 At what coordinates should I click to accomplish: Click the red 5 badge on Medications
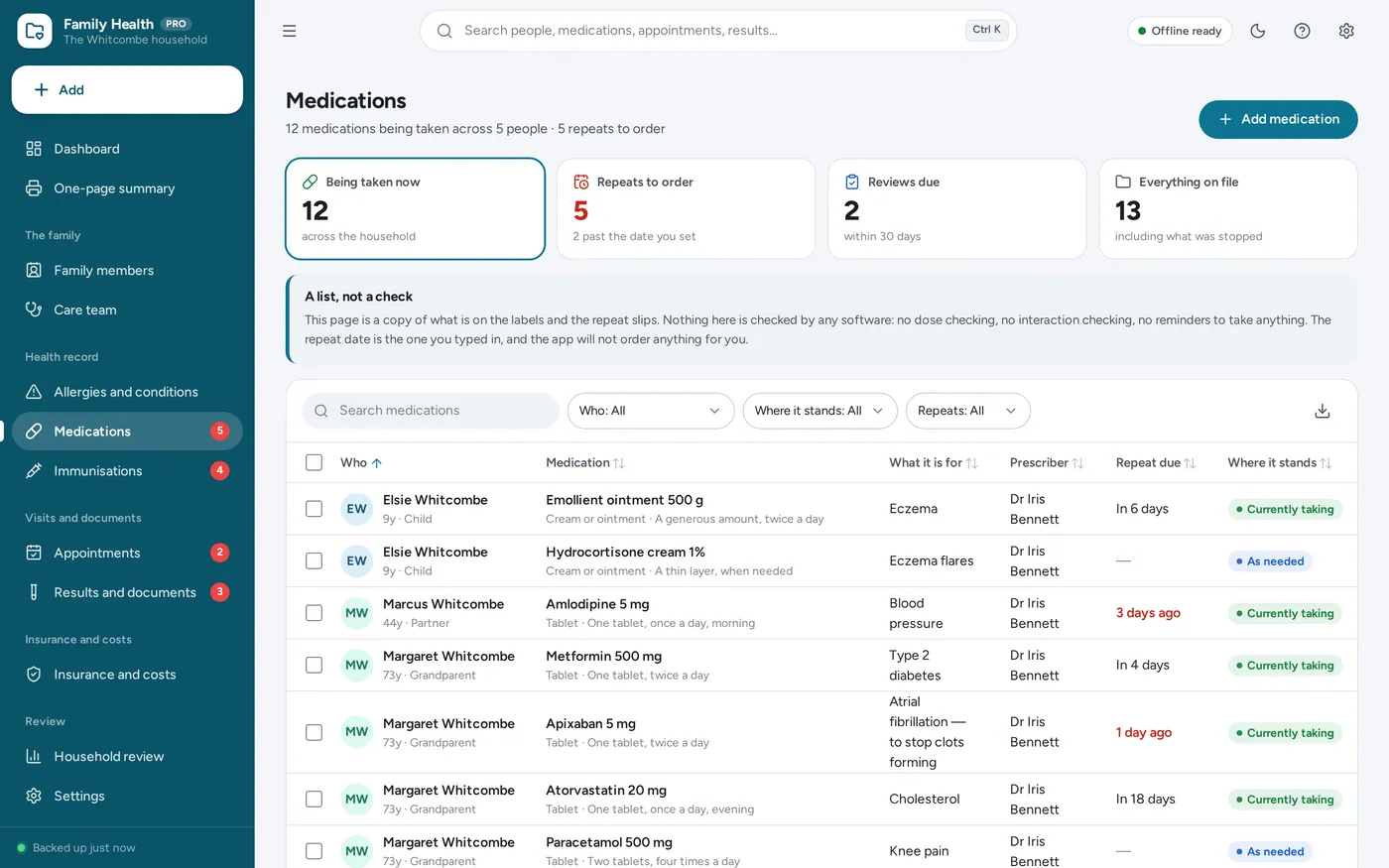tap(220, 431)
